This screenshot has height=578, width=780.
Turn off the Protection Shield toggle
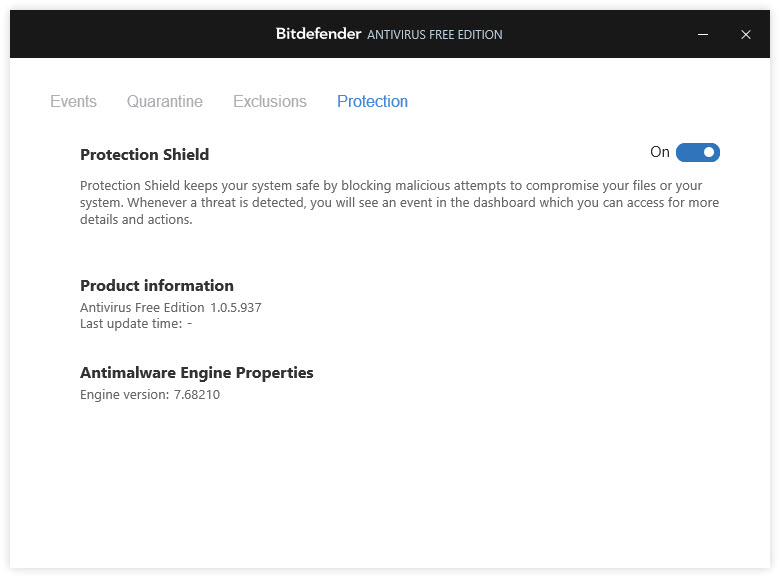pyautogui.click(x=697, y=152)
